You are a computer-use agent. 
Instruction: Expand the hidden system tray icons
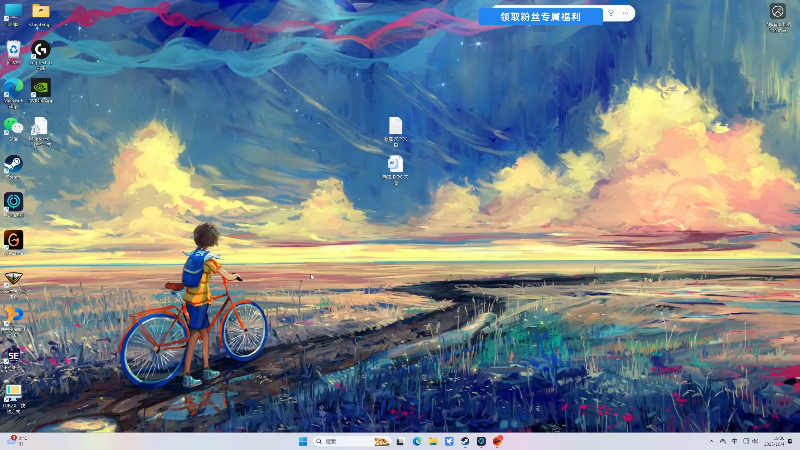coord(711,441)
